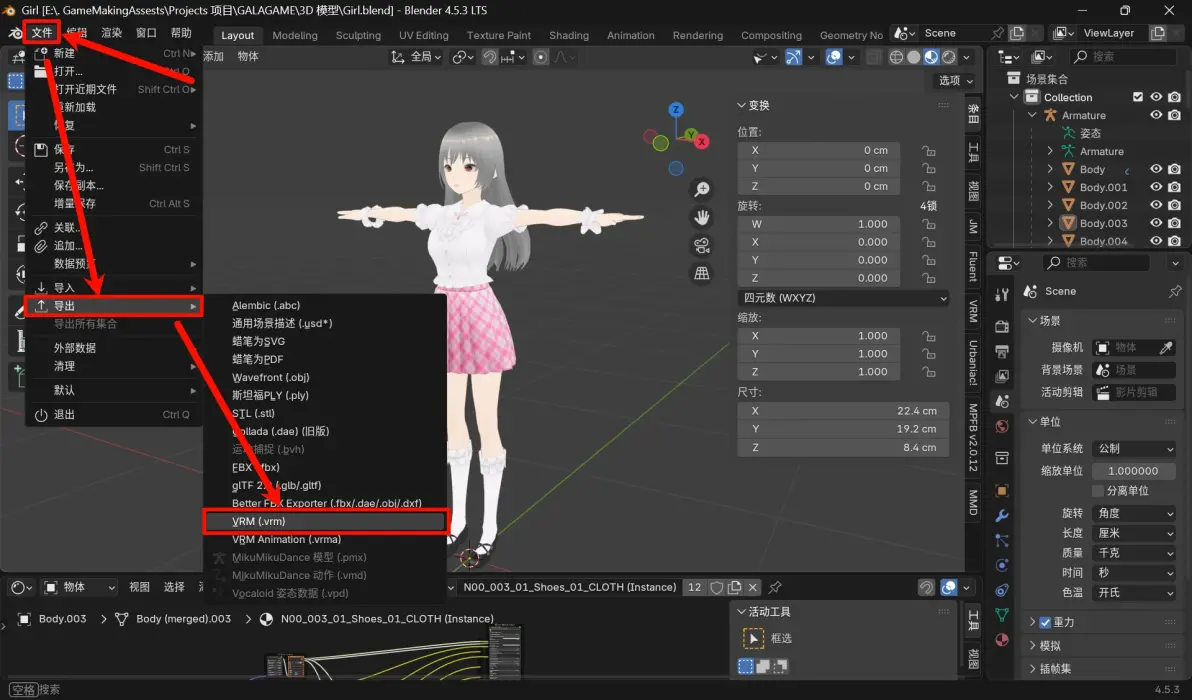Click the fake user shield for Shoes material
The image size is (1192, 700).
pos(716,587)
